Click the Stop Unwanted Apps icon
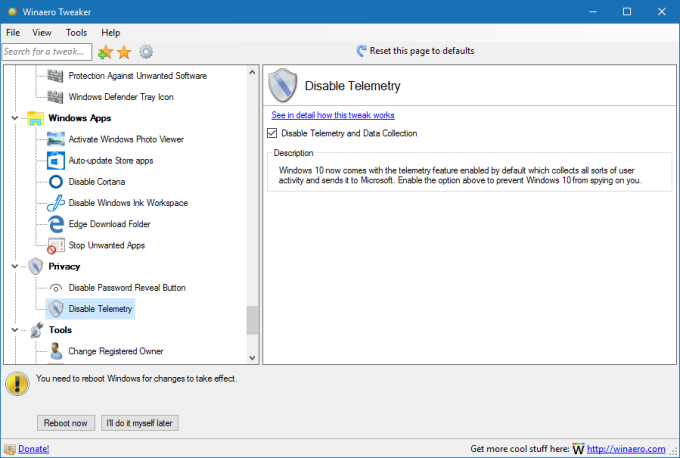Viewport: 680px width, 458px height. (x=56, y=245)
